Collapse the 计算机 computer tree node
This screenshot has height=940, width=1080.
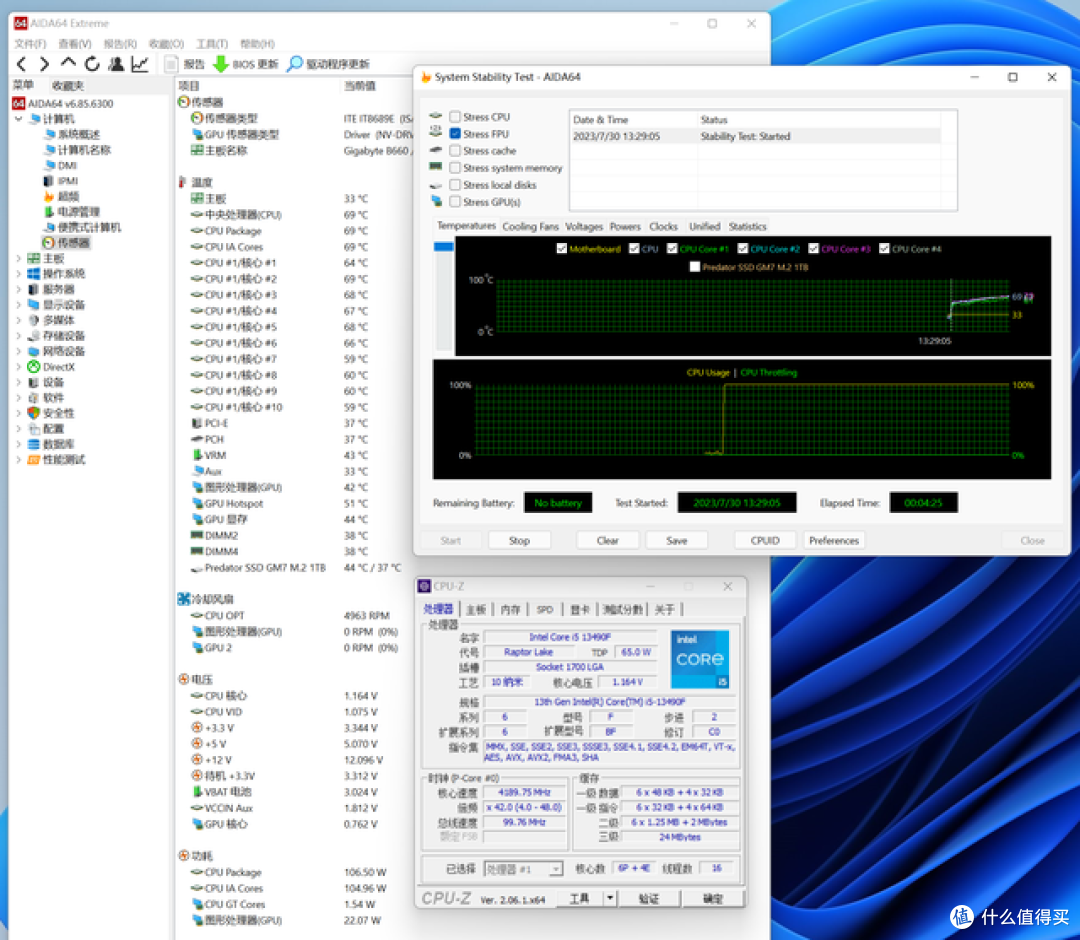point(19,119)
